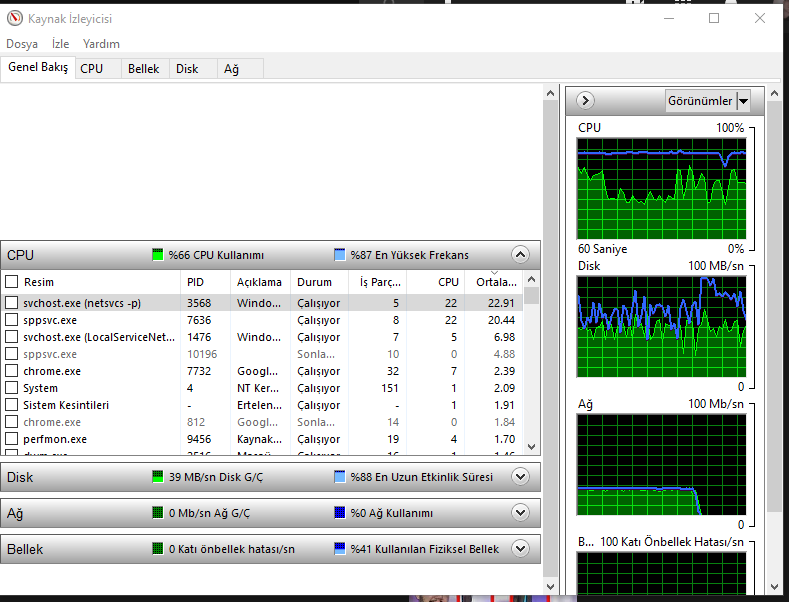Sort by the İş Parç... column header

377,282
